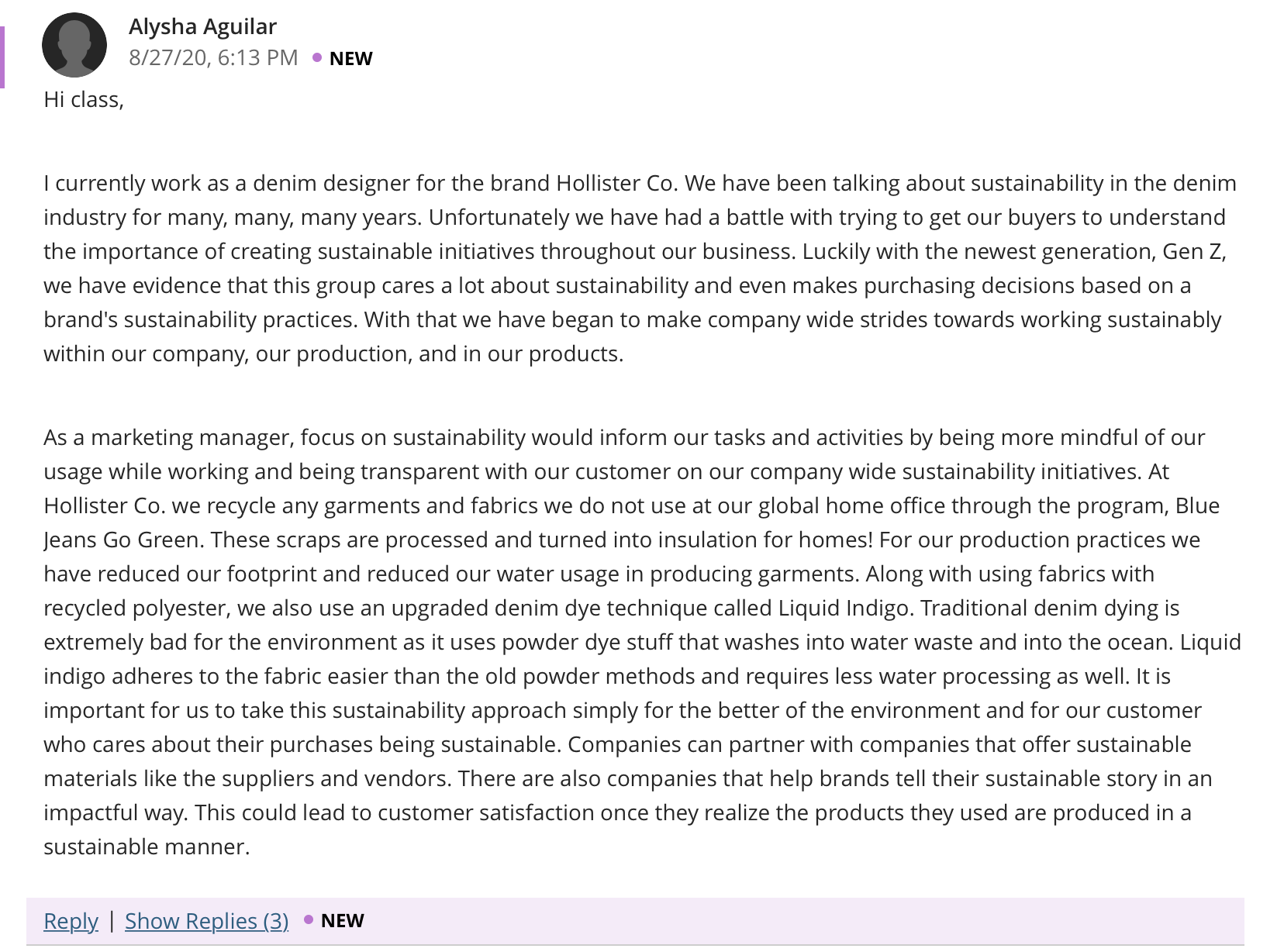This screenshot has width=1284, height=952.
Task: Click the NEW badge in the footer bar
Action: (342, 920)
